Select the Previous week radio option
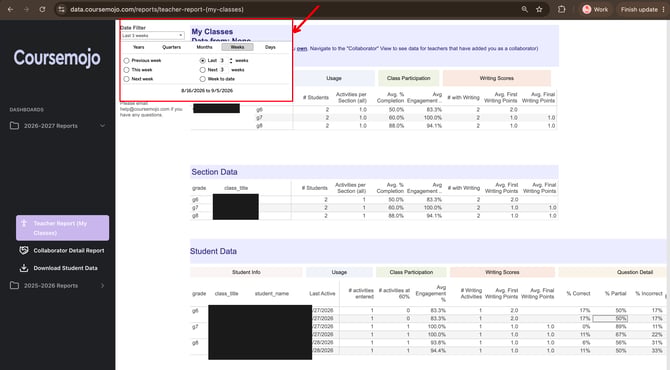The height and width of the screenshot is (370, 670). click(126, 61)
